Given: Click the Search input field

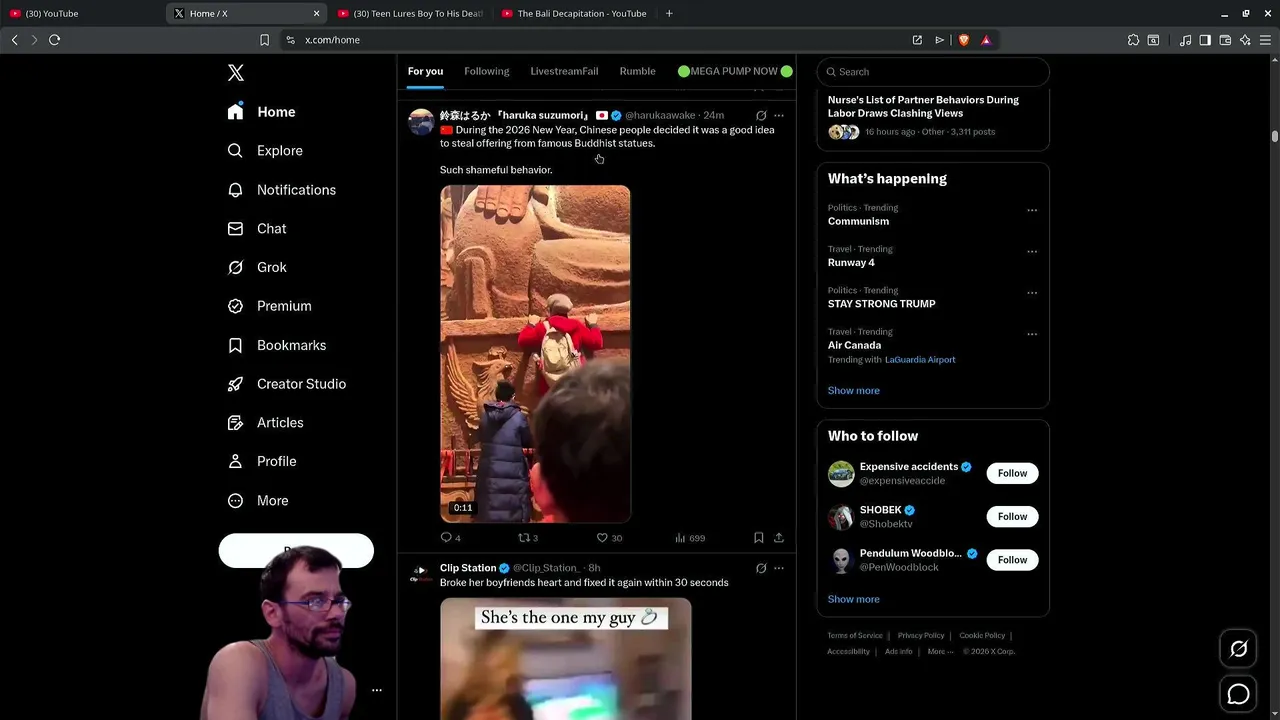Looking at the screenshot, I should tap(933, 72).
